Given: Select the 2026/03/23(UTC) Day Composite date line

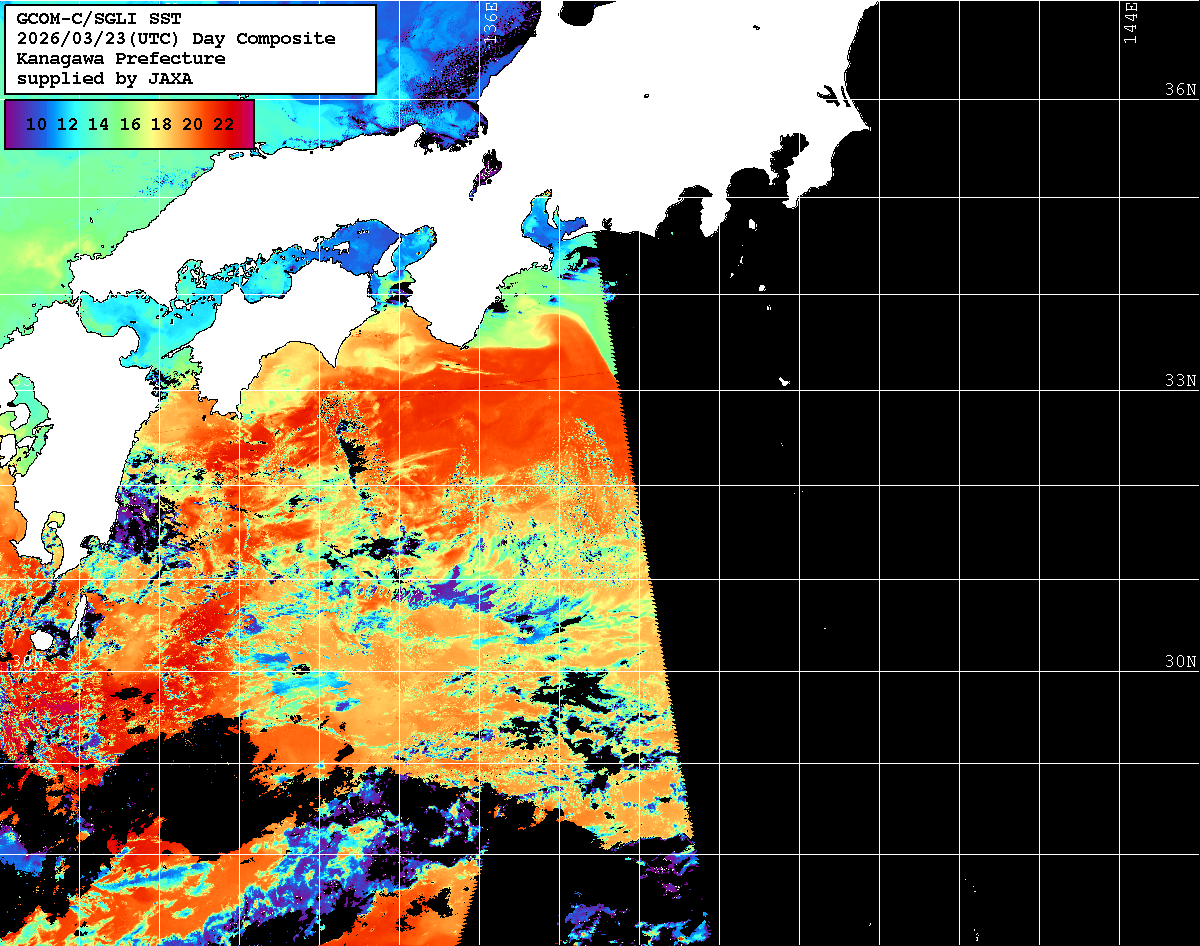Looking at the screenshot, I should [x=176, y=39].
